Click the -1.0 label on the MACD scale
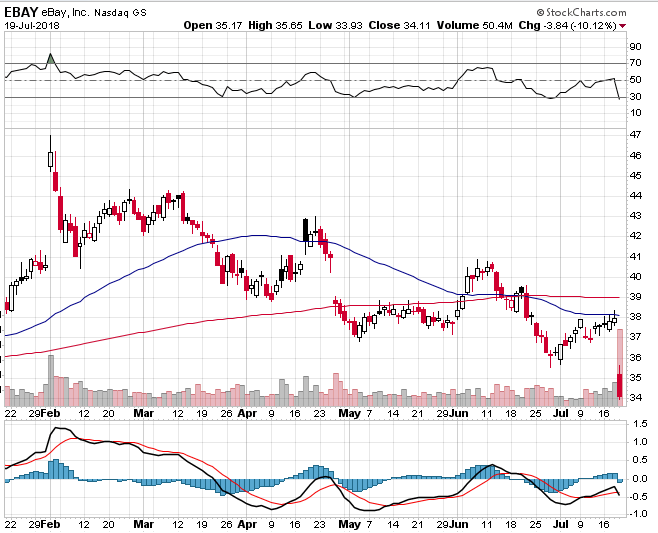The height and width of the screenshot is (533, 658). 638,514
